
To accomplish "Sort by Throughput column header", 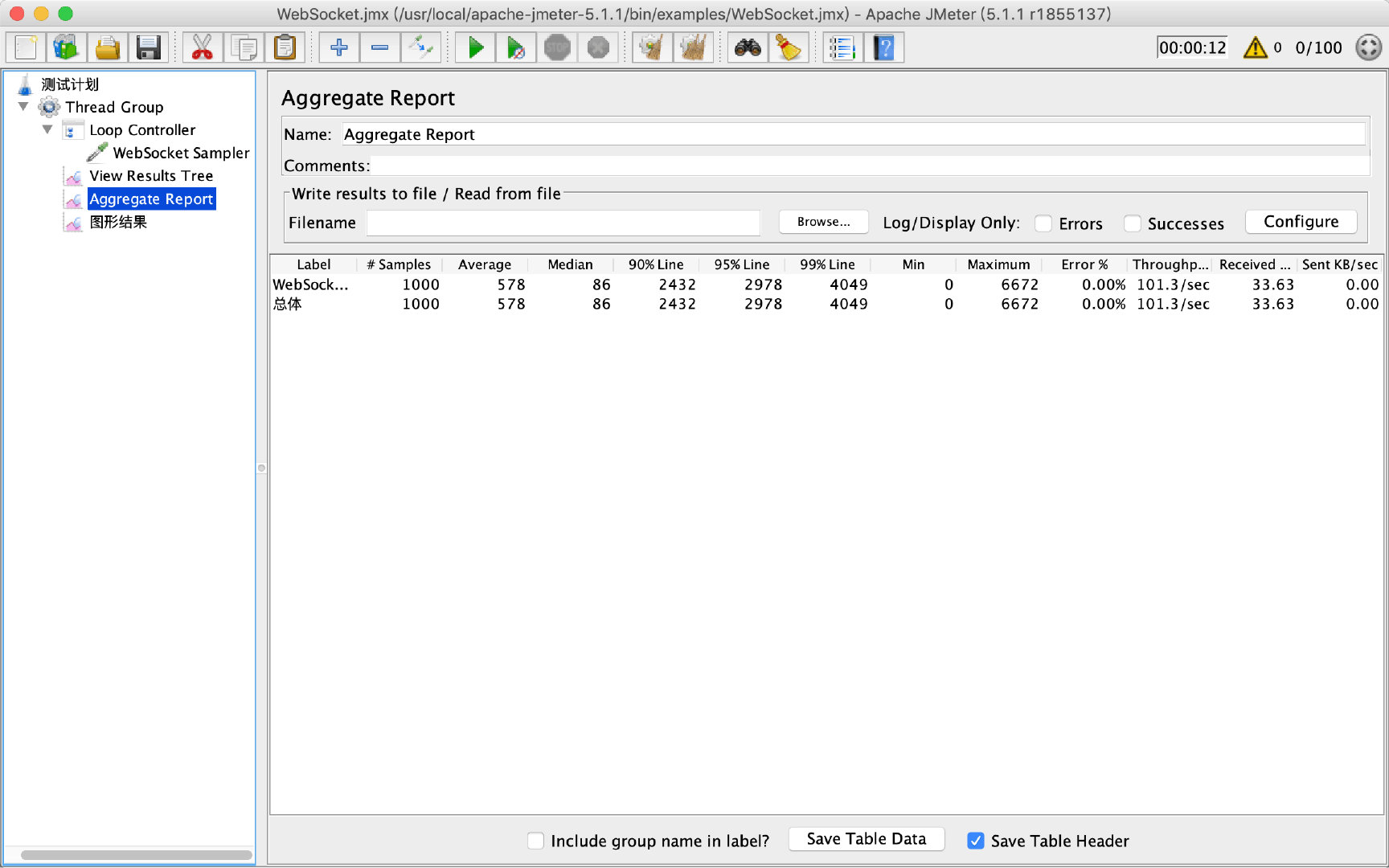I will (x=1170, y=264).
